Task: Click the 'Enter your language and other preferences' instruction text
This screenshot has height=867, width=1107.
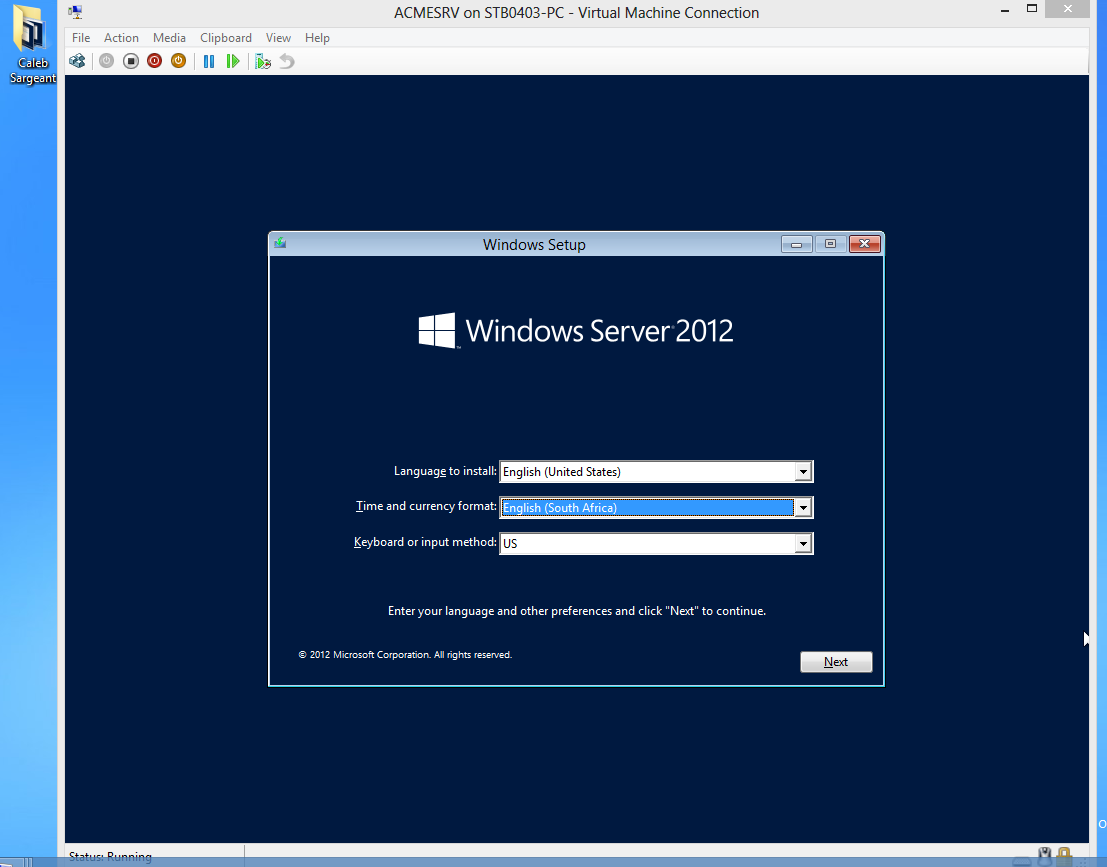Action: [x=577, y=611]
